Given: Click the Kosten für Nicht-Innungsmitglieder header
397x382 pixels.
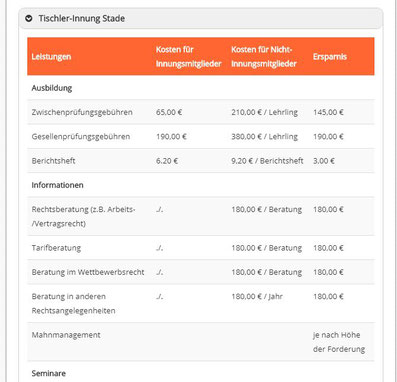Looking at the screenshot, I should coord(264,56).
